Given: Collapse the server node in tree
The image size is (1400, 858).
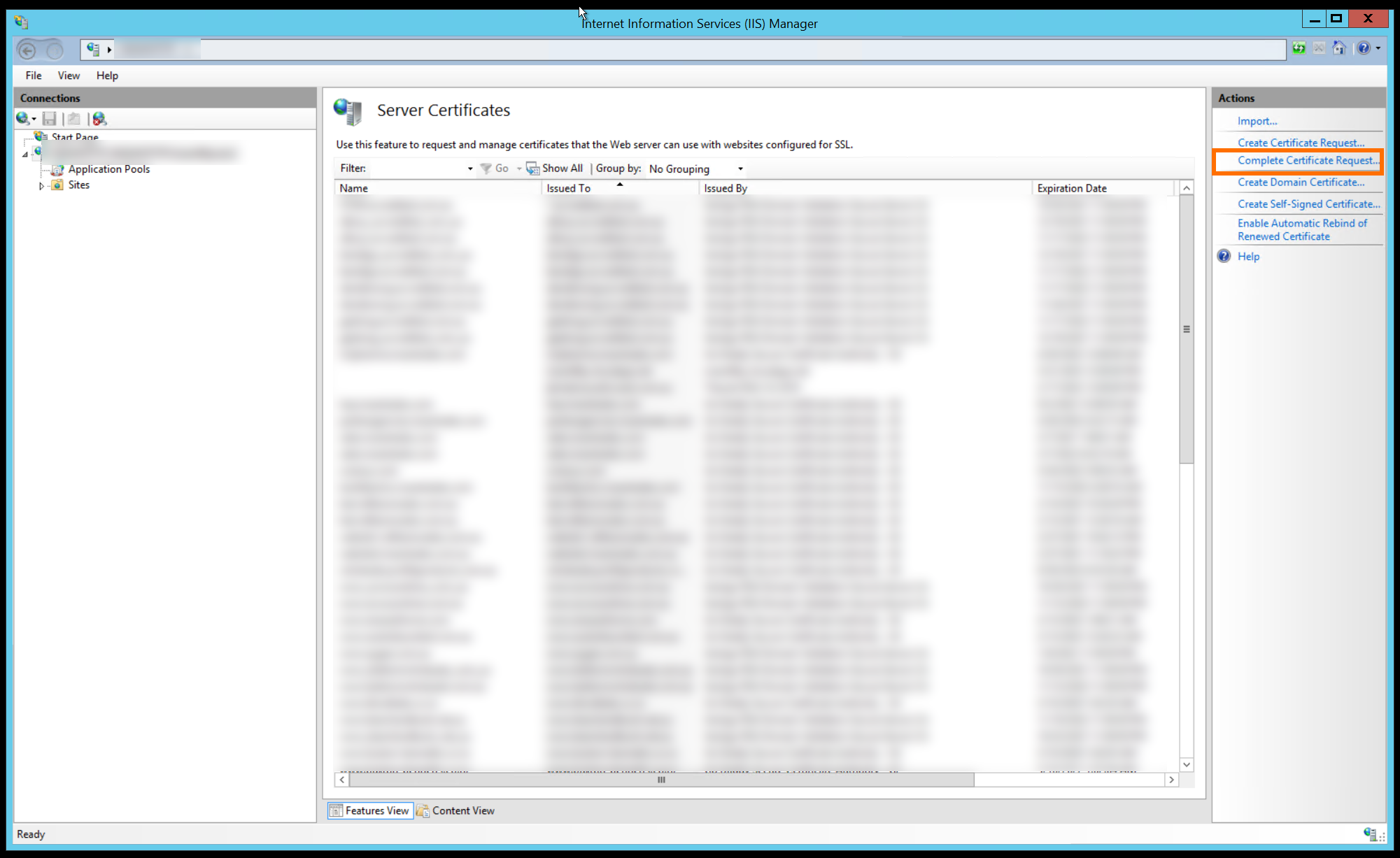Looking at the screenshot, I should point(25,154).
